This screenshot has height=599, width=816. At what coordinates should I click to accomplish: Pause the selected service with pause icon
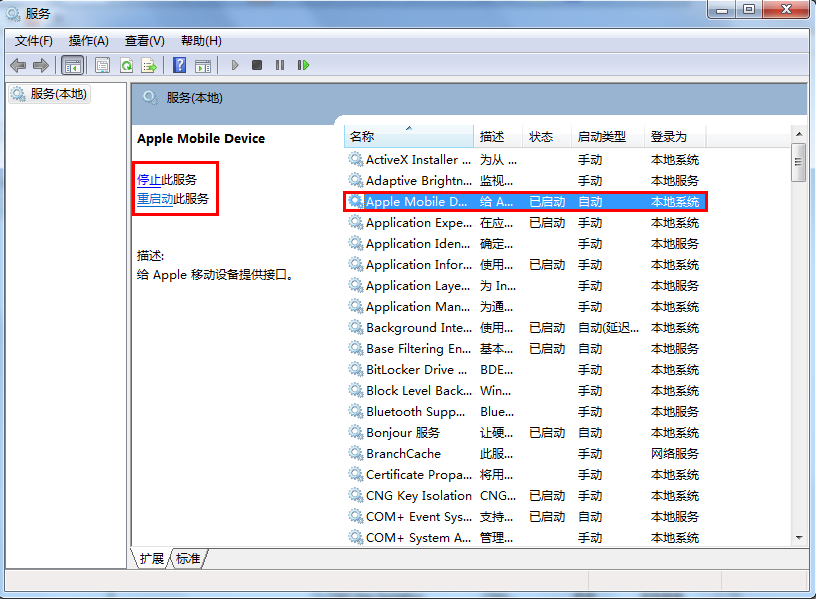(x=279, y=65)
